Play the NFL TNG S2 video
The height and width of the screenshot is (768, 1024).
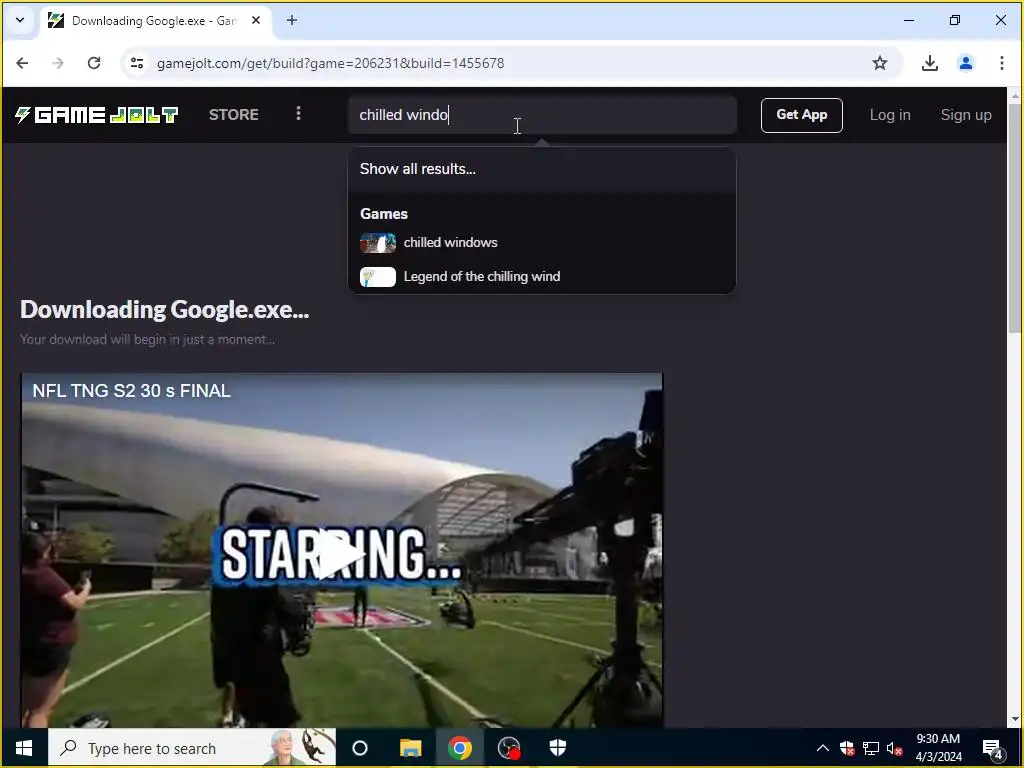(342, 554)
